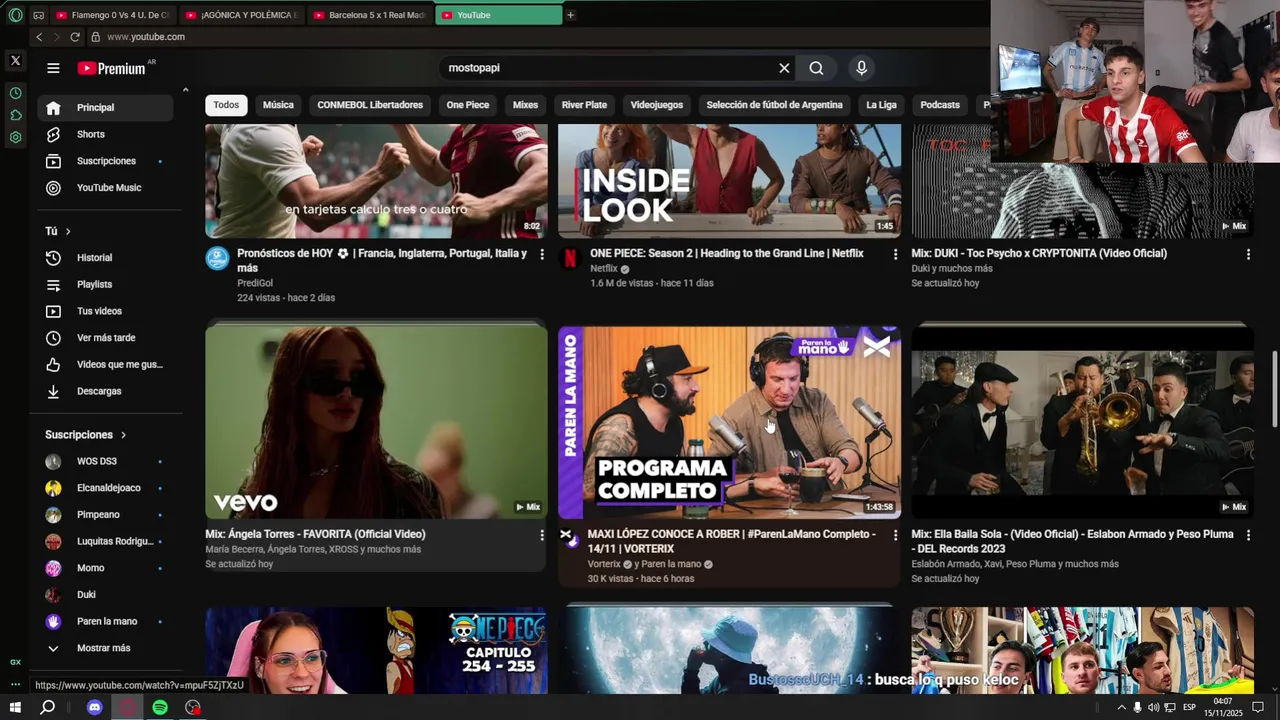Open YouTube Music in the sidebar
The image size is (1280, 720).
(x=105, y=188)
